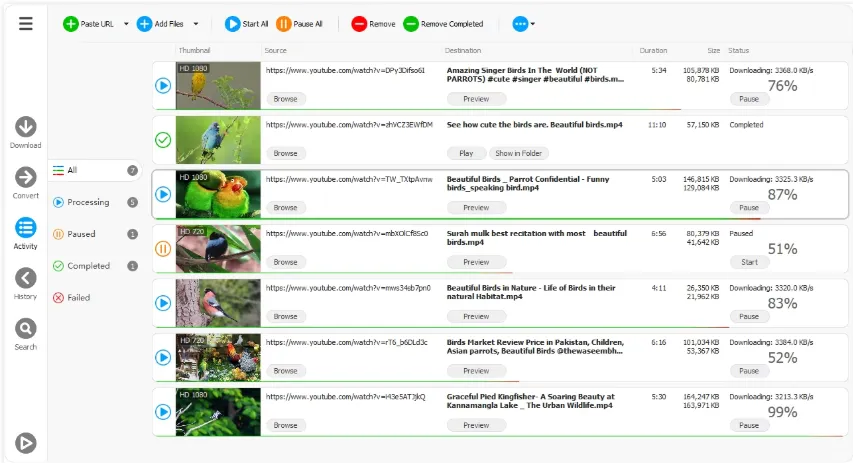Select the Failed filter
The width and height of the screenshot is (853, 463).
tap(72, 298)
